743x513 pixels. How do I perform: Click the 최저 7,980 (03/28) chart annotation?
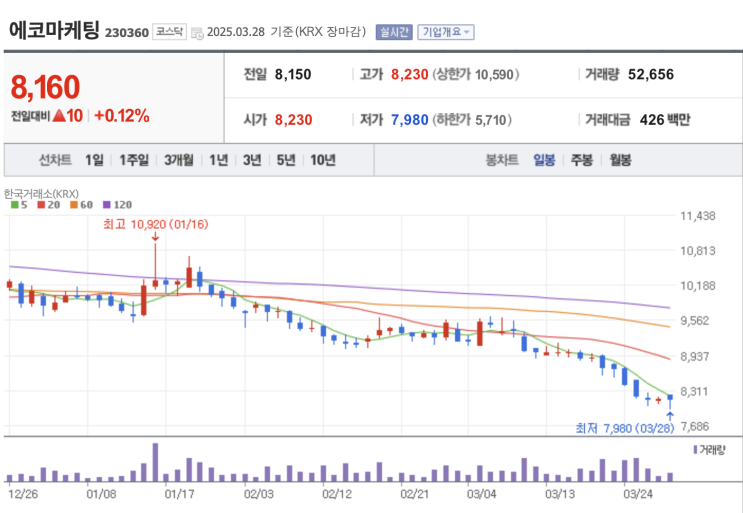point(625,428)
